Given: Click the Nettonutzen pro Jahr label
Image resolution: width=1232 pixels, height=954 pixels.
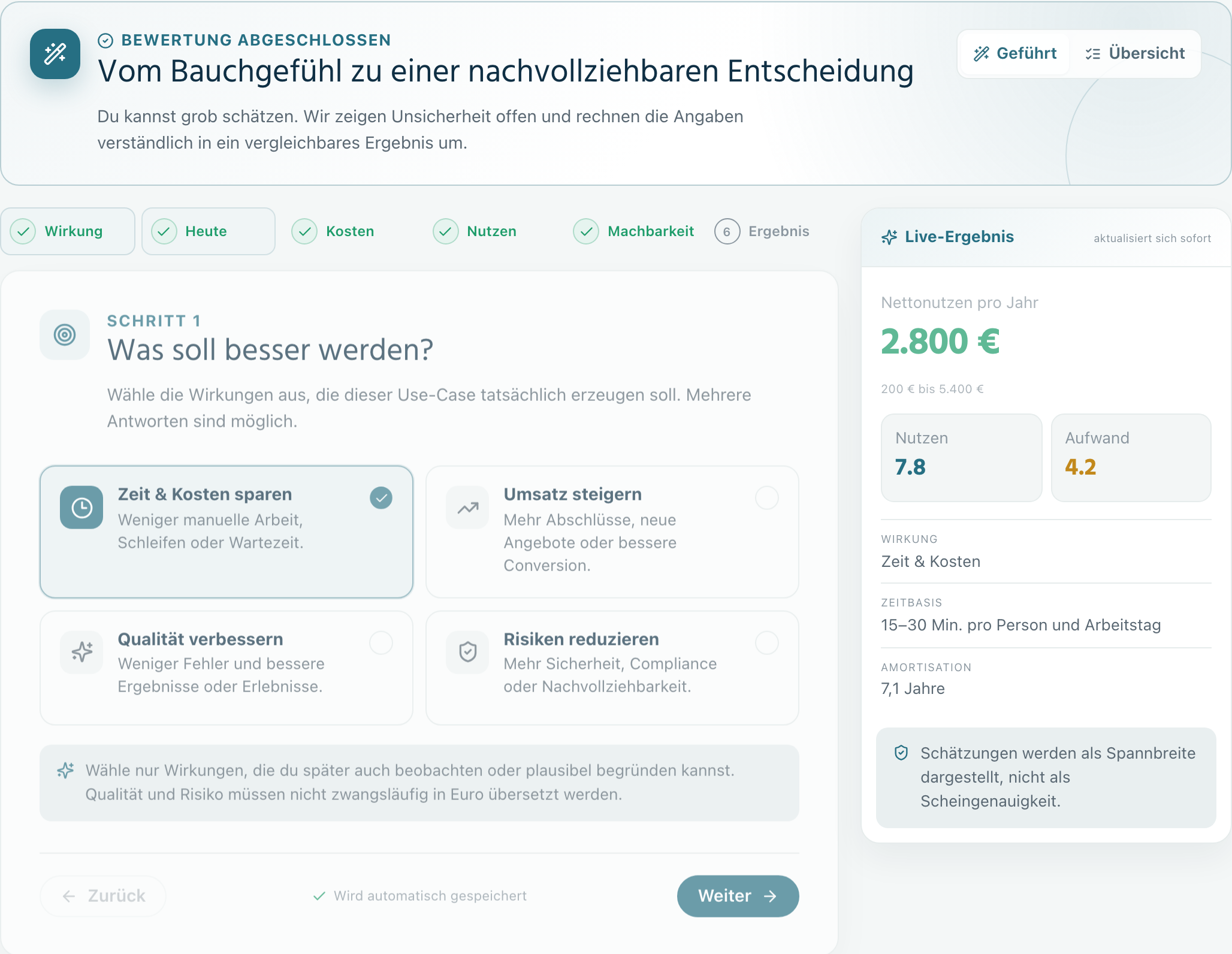Looking at the screenshot, I should [x=959, y=303].
